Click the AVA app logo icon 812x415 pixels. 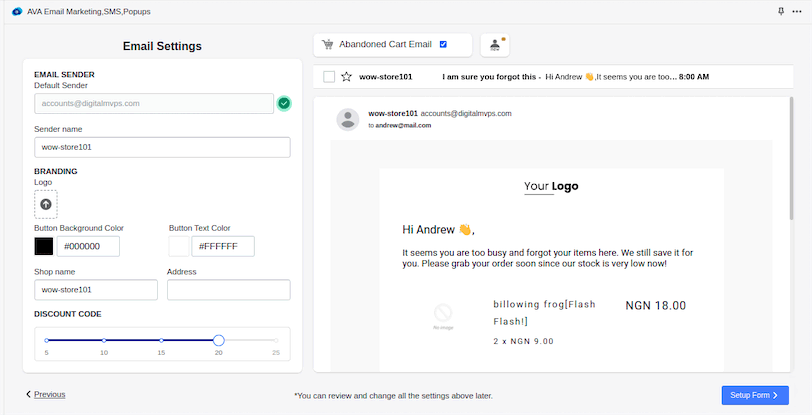coord(17,11)
